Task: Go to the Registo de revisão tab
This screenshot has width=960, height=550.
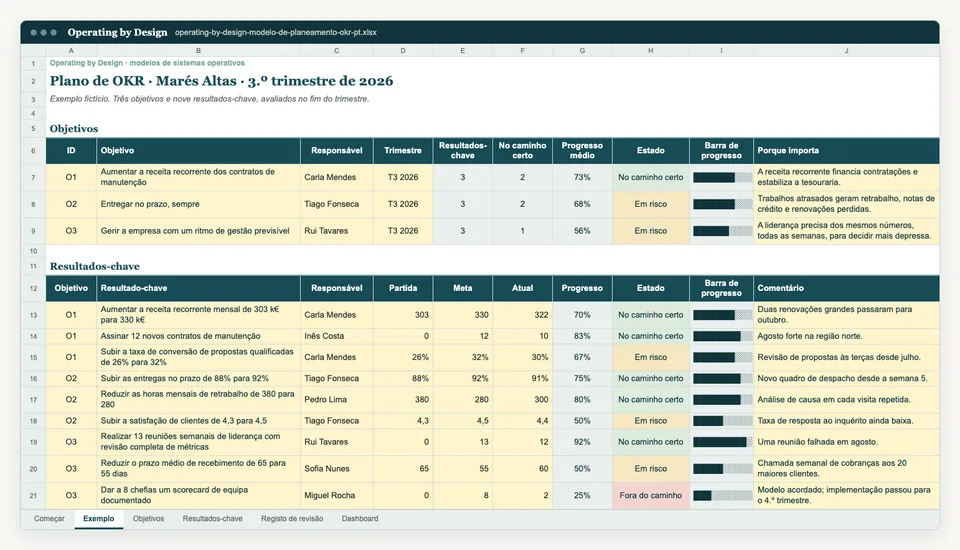Action: pos(292,519)
